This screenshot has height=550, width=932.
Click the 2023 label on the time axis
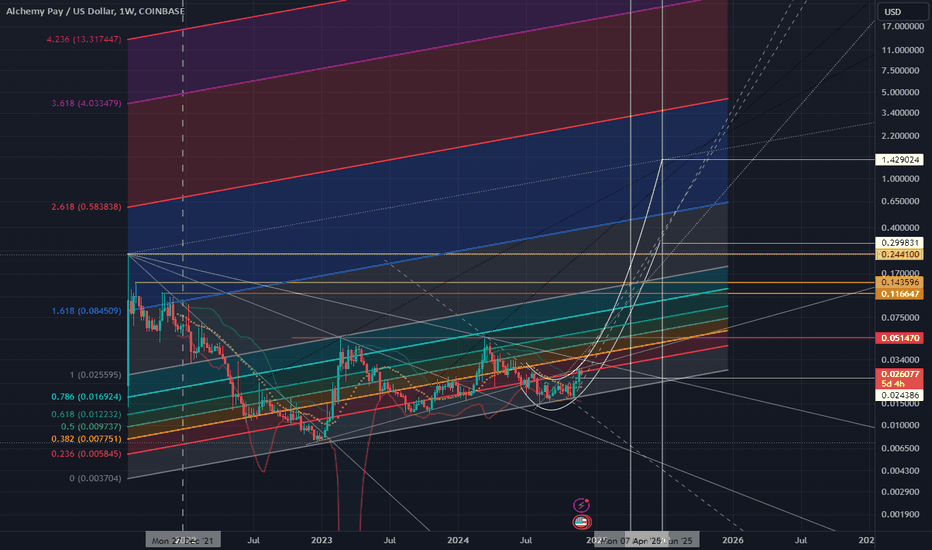[322, 540]
